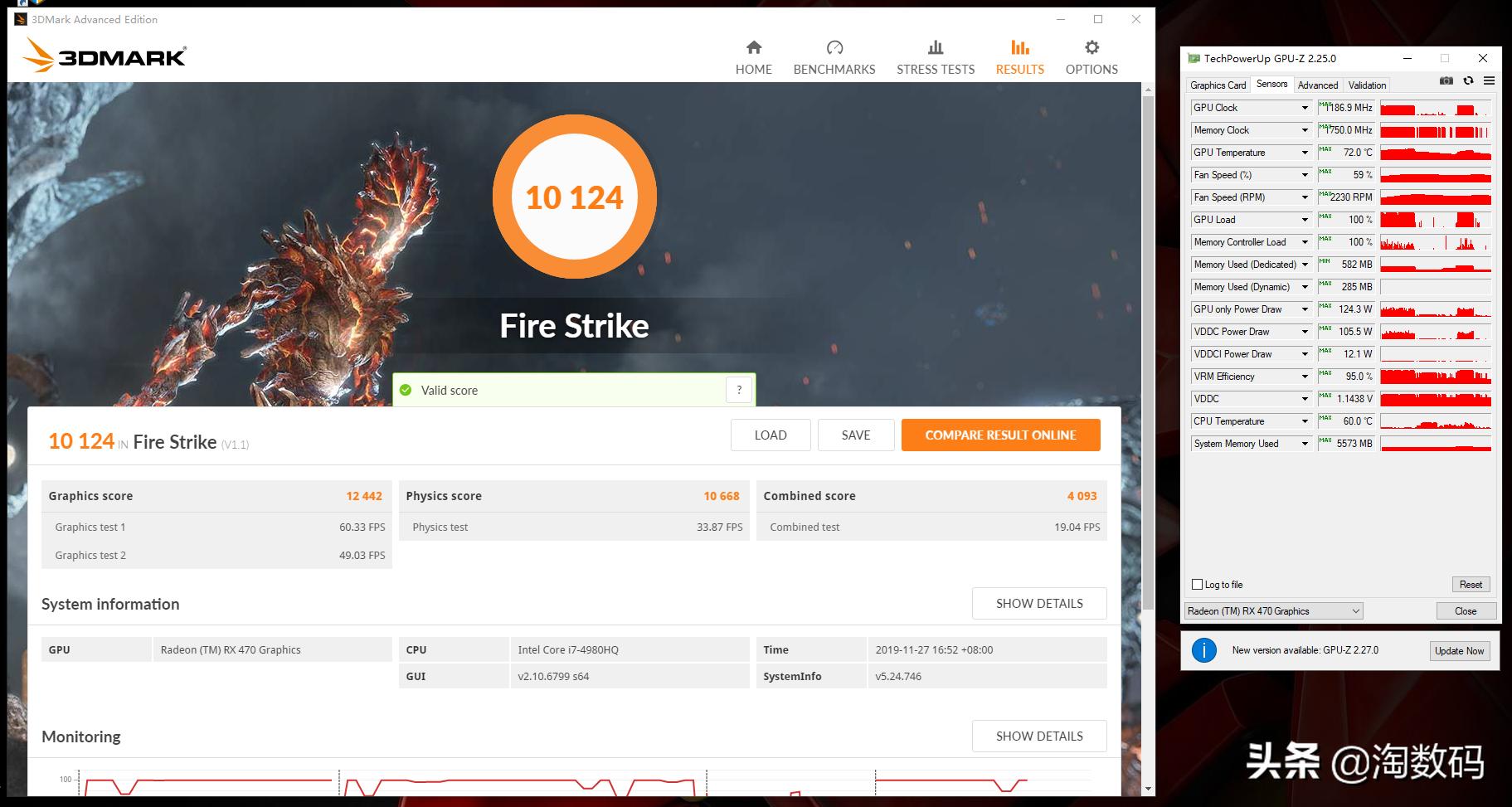Expand GPU only Power Draw dropdown

[x=1304, y=309]
